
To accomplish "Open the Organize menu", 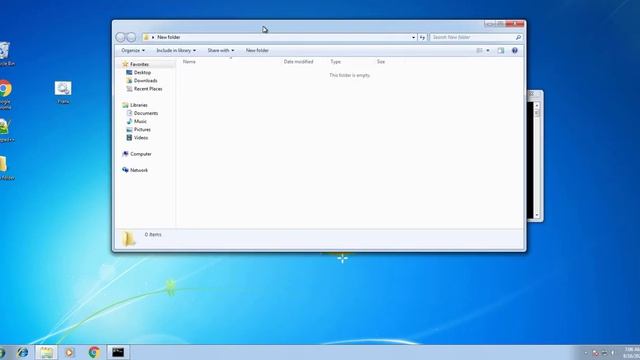I will click(133, 51).
